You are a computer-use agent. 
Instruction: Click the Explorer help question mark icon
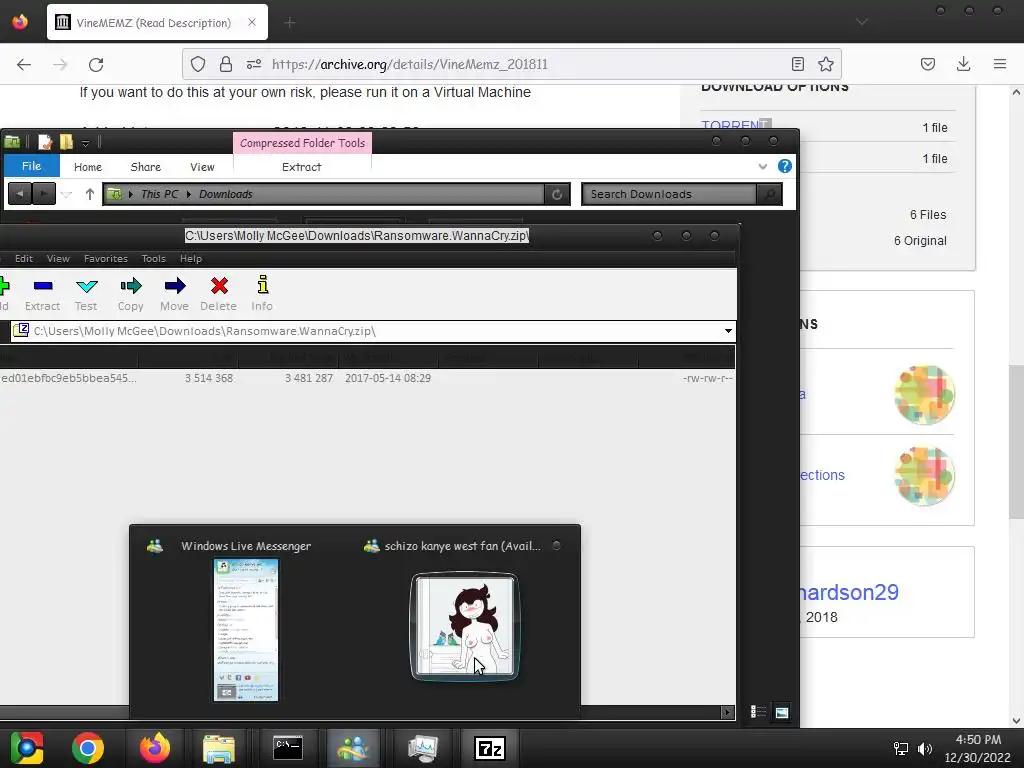pos(785,167)
